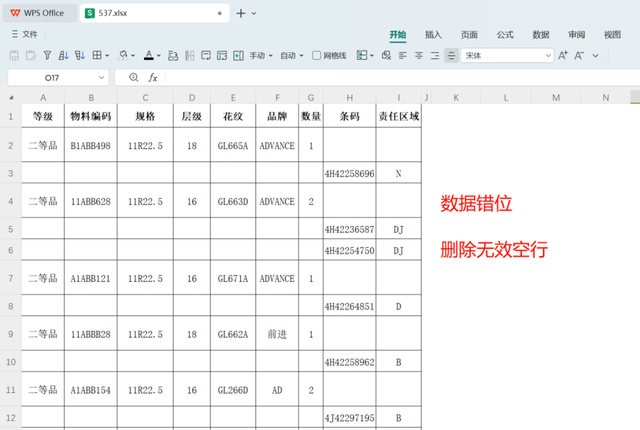Click the merge cells icon
Image resolution: width=640 pixels, height=430 pixels.
222,55
